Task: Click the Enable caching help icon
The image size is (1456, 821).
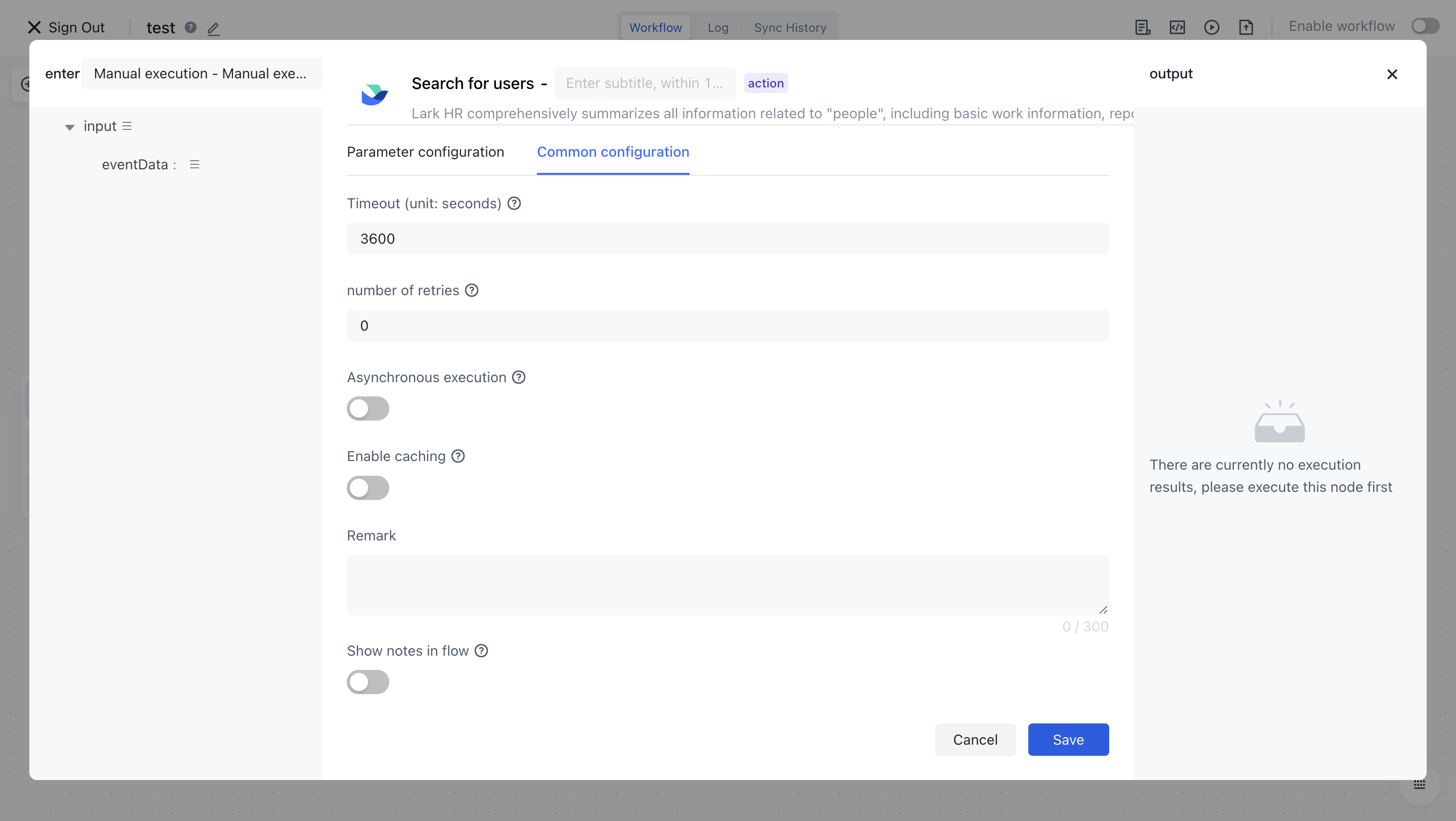Action: [458, 456]
